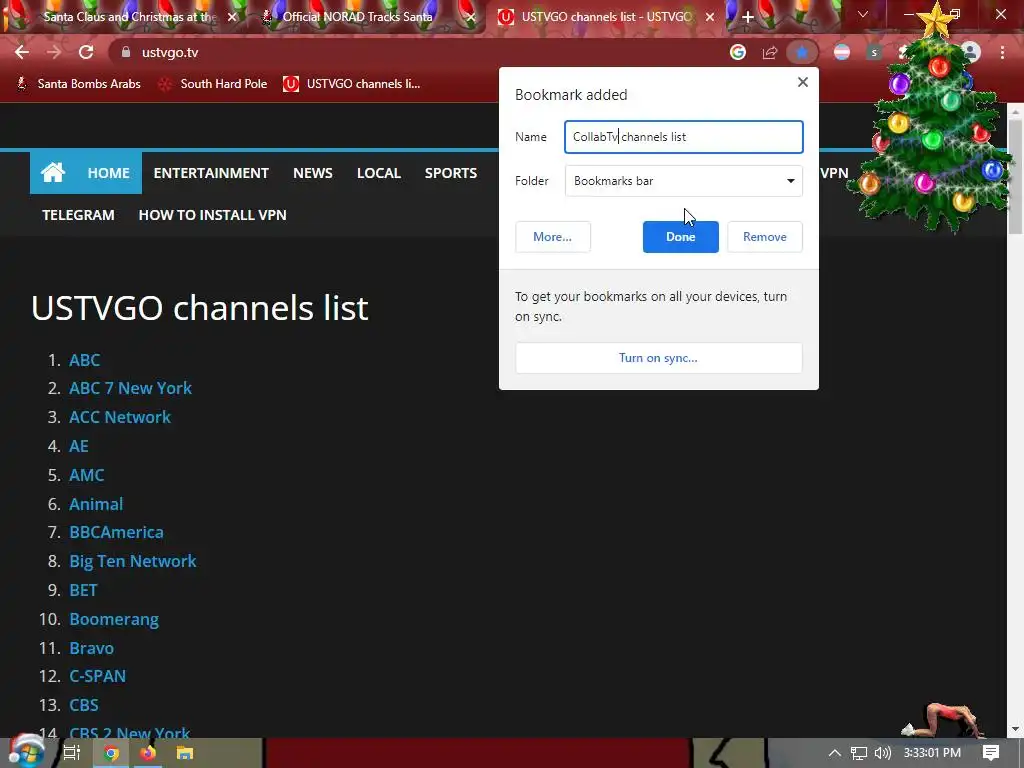Image resolution: width=1024 pixels, height=768 pixels.
Task: Click the bookmark Name input field
Action: [684, 136]
